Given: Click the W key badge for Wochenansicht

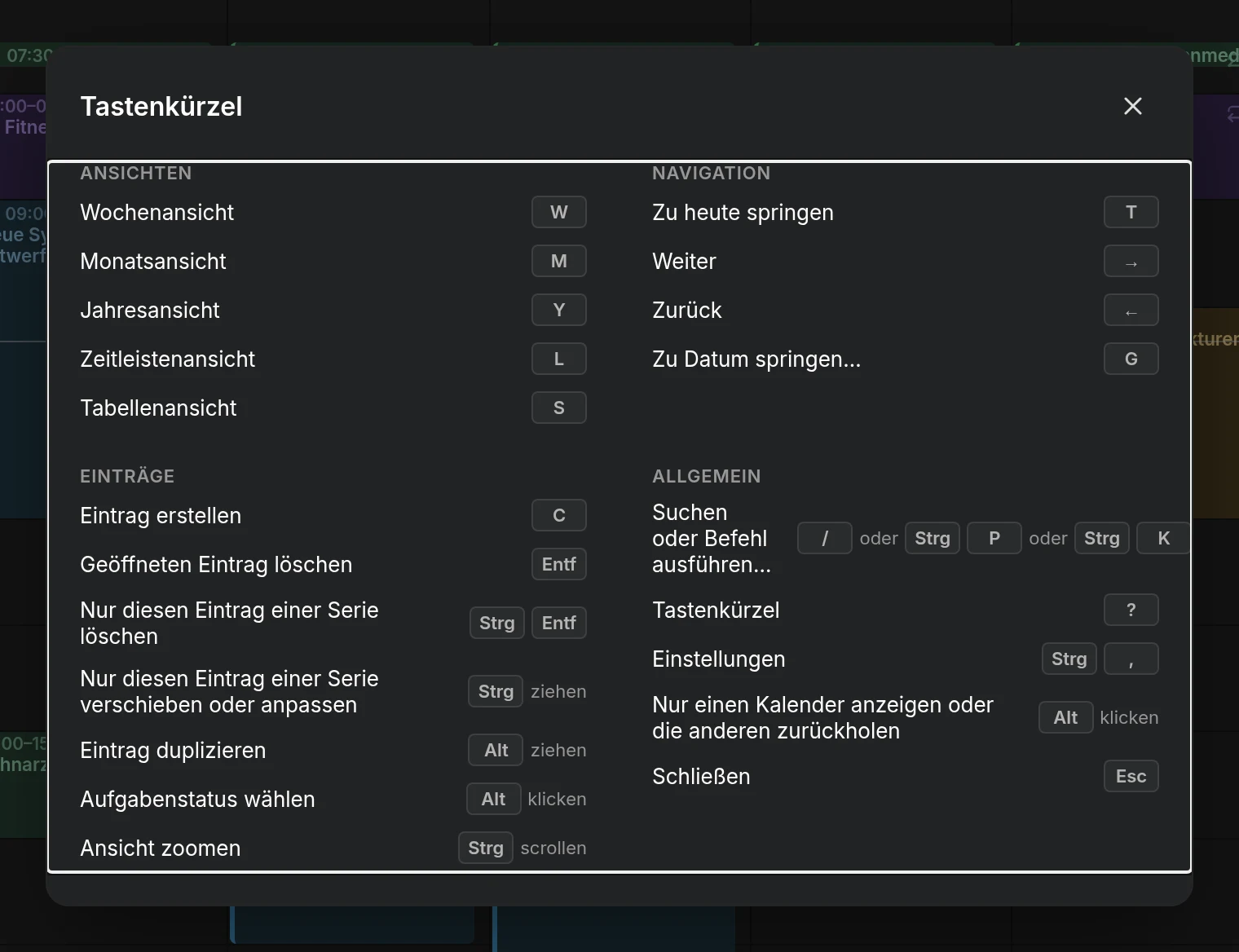Looking at the screenshot, I should 559,212.
